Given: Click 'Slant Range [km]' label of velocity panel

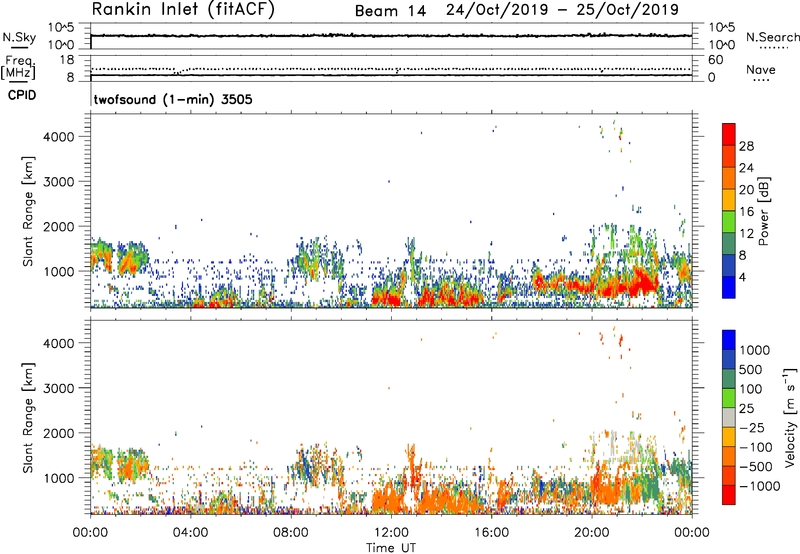Looking at the screenshot, I should coord(28,417).
